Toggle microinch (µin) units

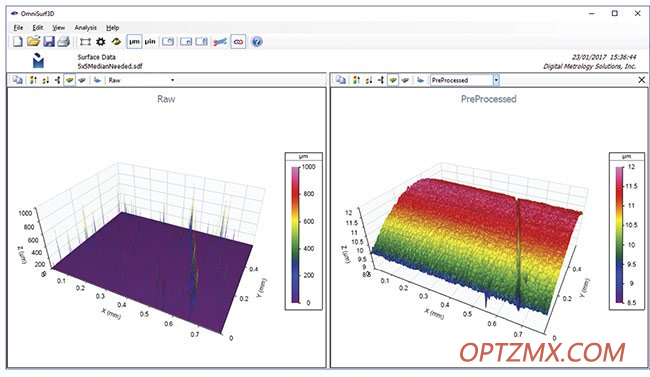click(x=150, y=41)
